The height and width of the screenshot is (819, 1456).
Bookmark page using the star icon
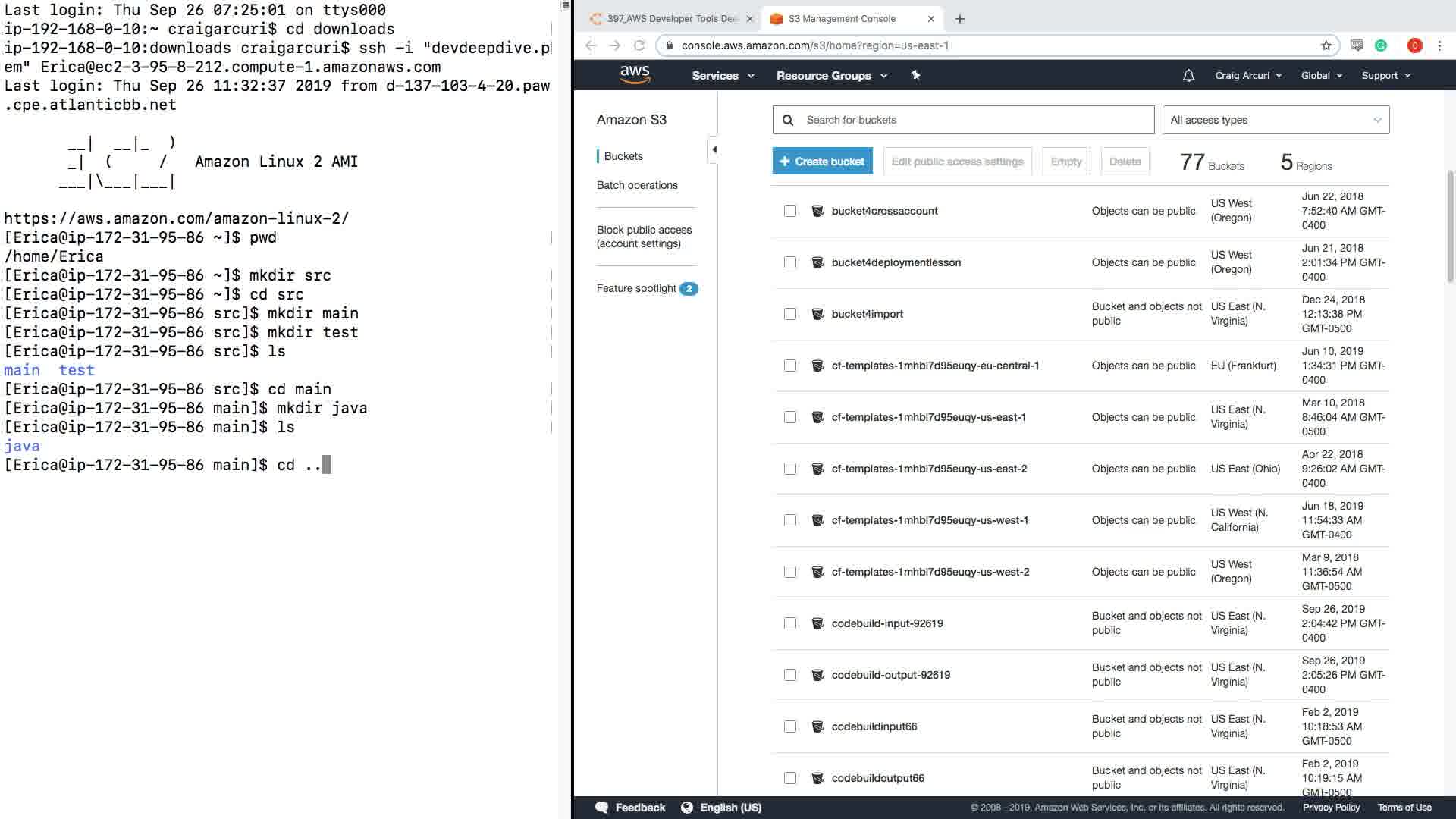click(1326, 45)
